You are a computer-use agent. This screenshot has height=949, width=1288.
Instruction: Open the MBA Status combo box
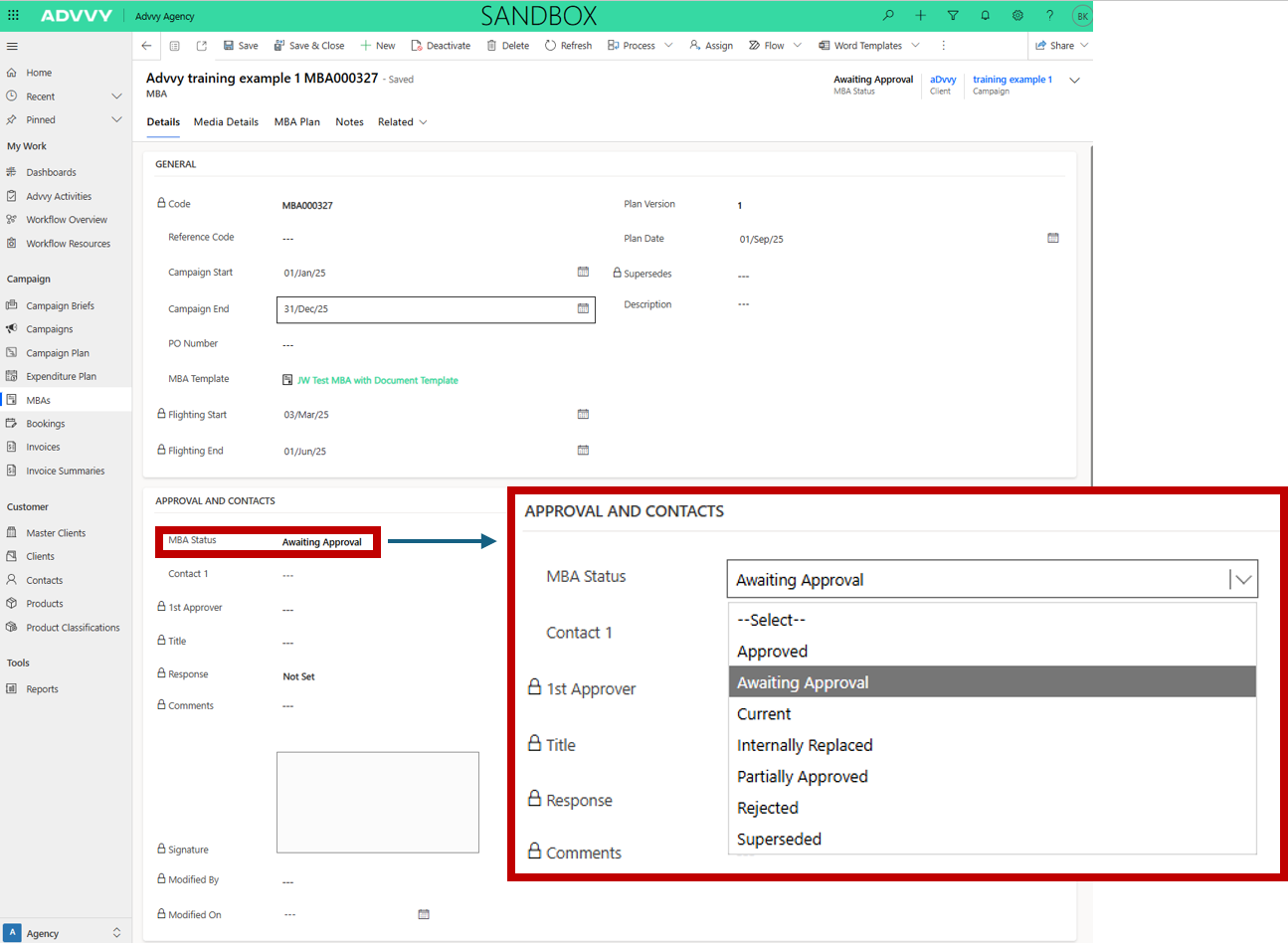992,580
